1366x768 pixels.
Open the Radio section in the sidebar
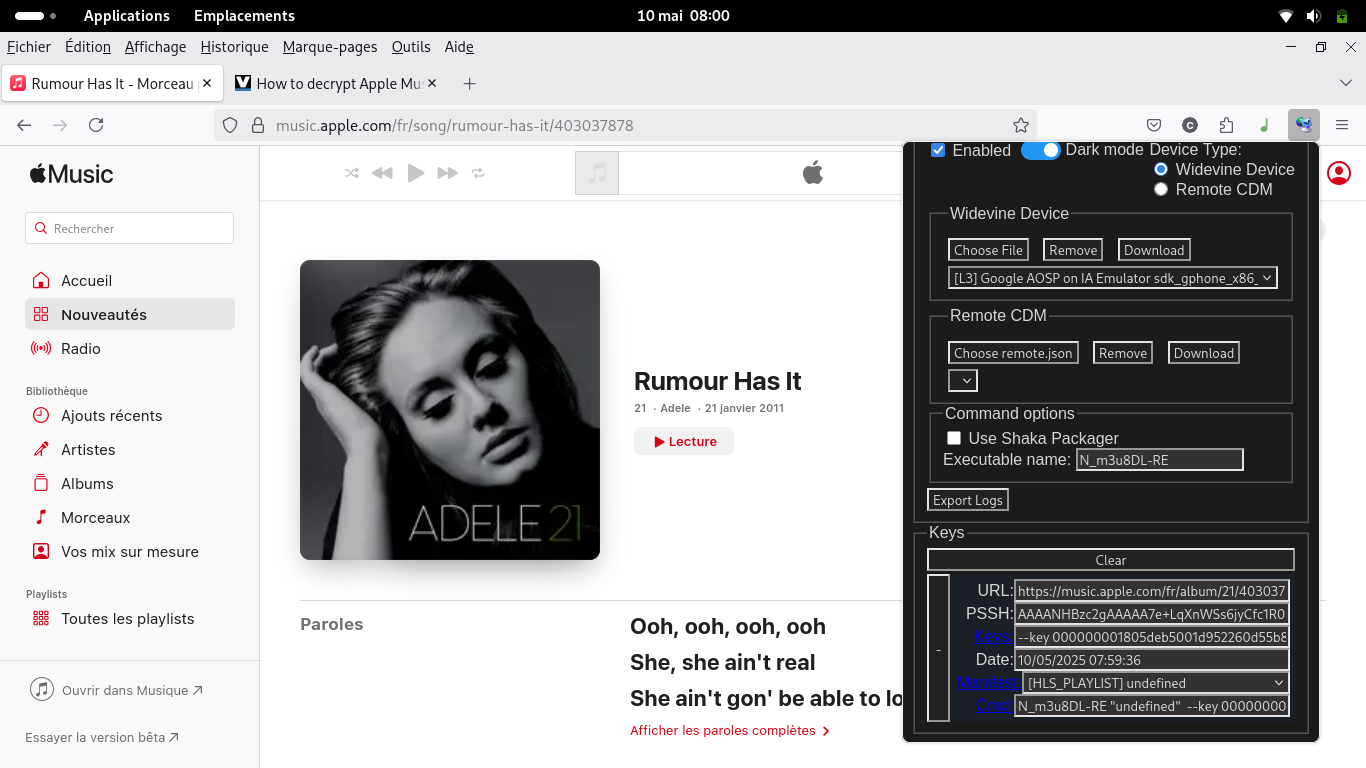point(80,349)
